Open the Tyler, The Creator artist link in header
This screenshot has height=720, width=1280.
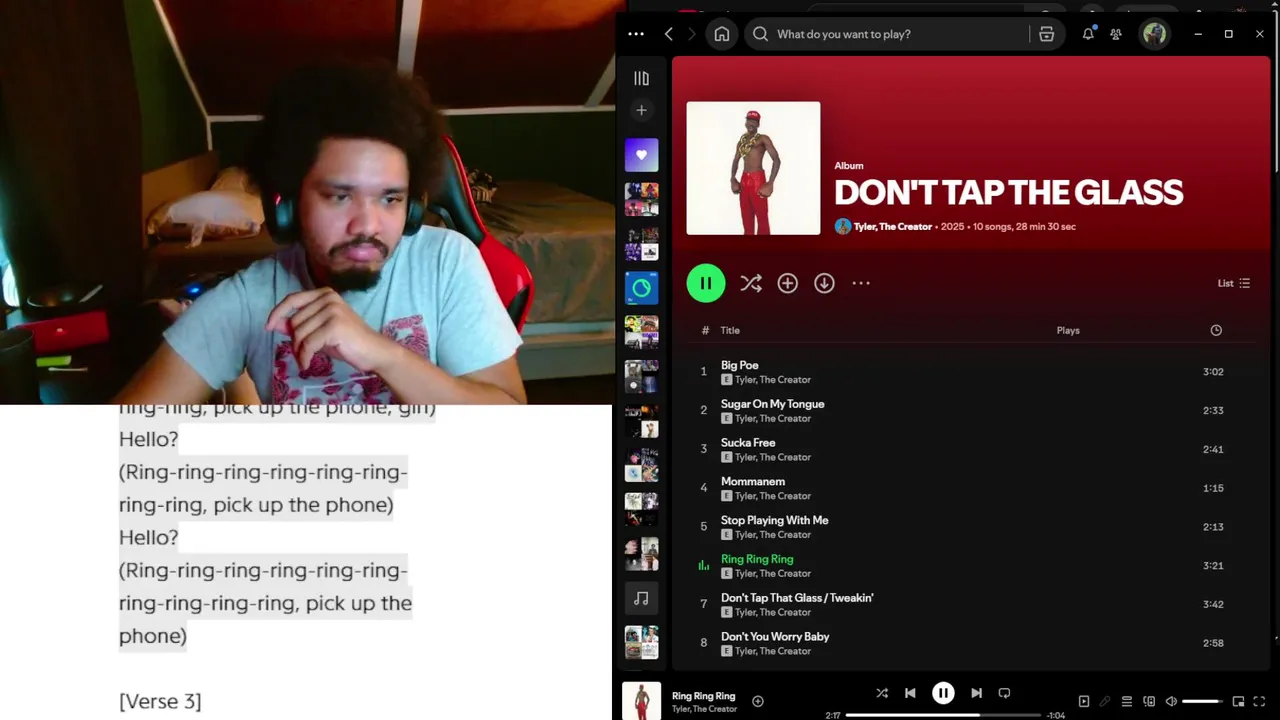(x=893, y=227)
